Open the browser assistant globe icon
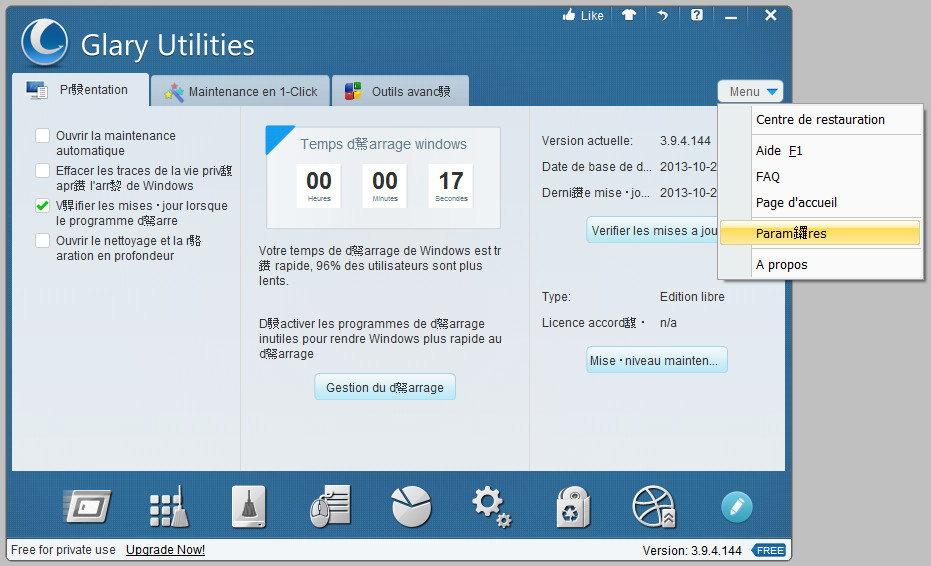This screenshot has height=566, width=931. 654,507
